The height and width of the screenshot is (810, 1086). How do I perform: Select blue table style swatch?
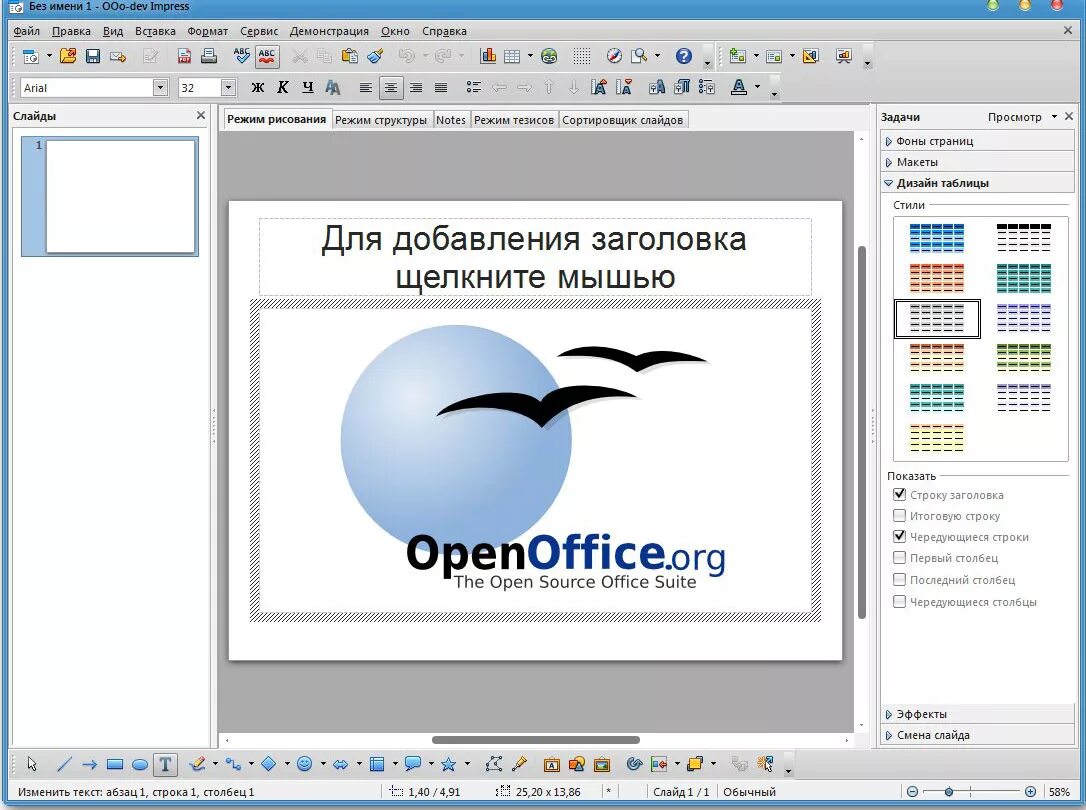coord(936,237)
